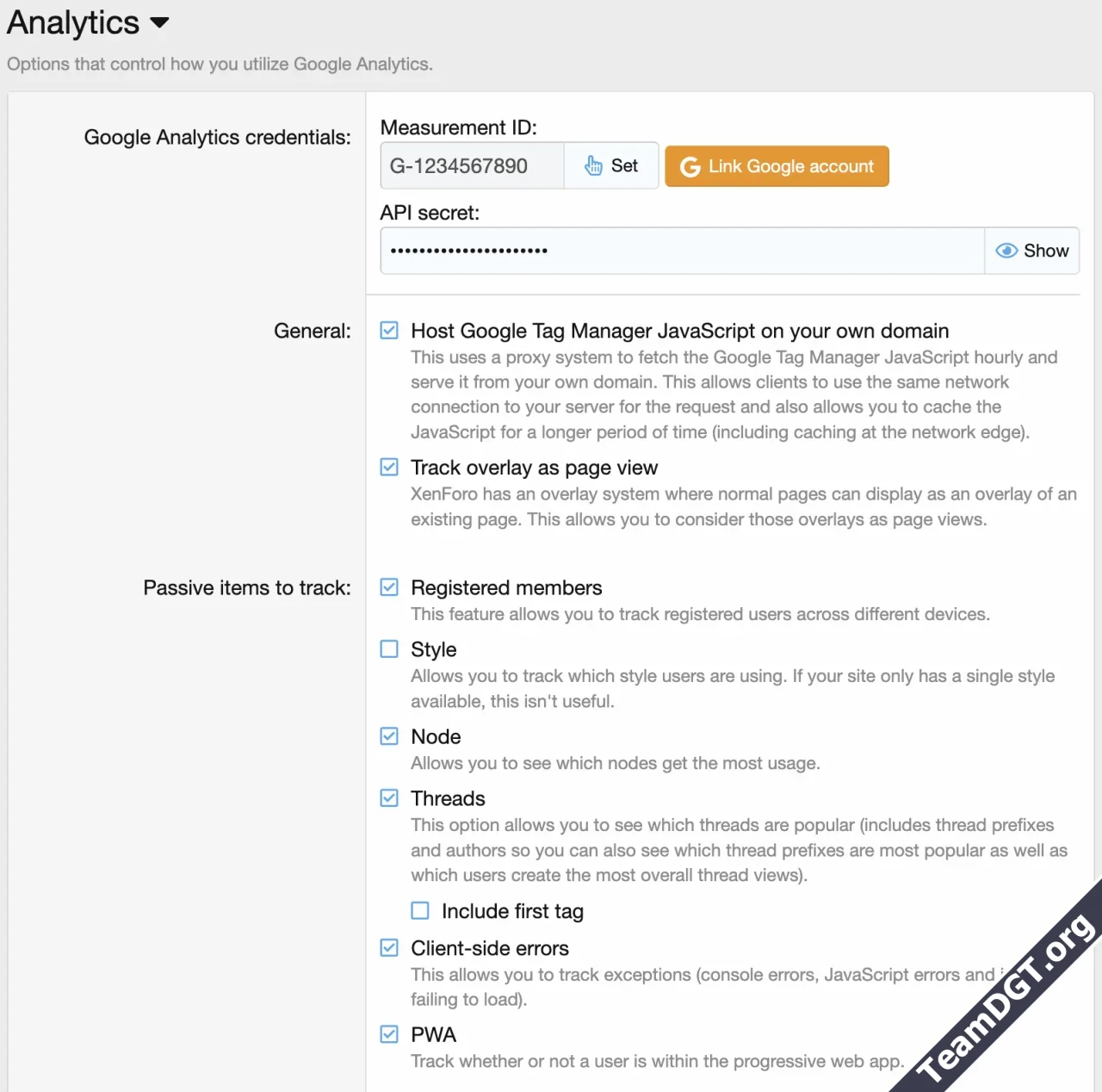Click the Google G logo on the link button
This screenshot has width=1102, height=1092.
point(690,166)
